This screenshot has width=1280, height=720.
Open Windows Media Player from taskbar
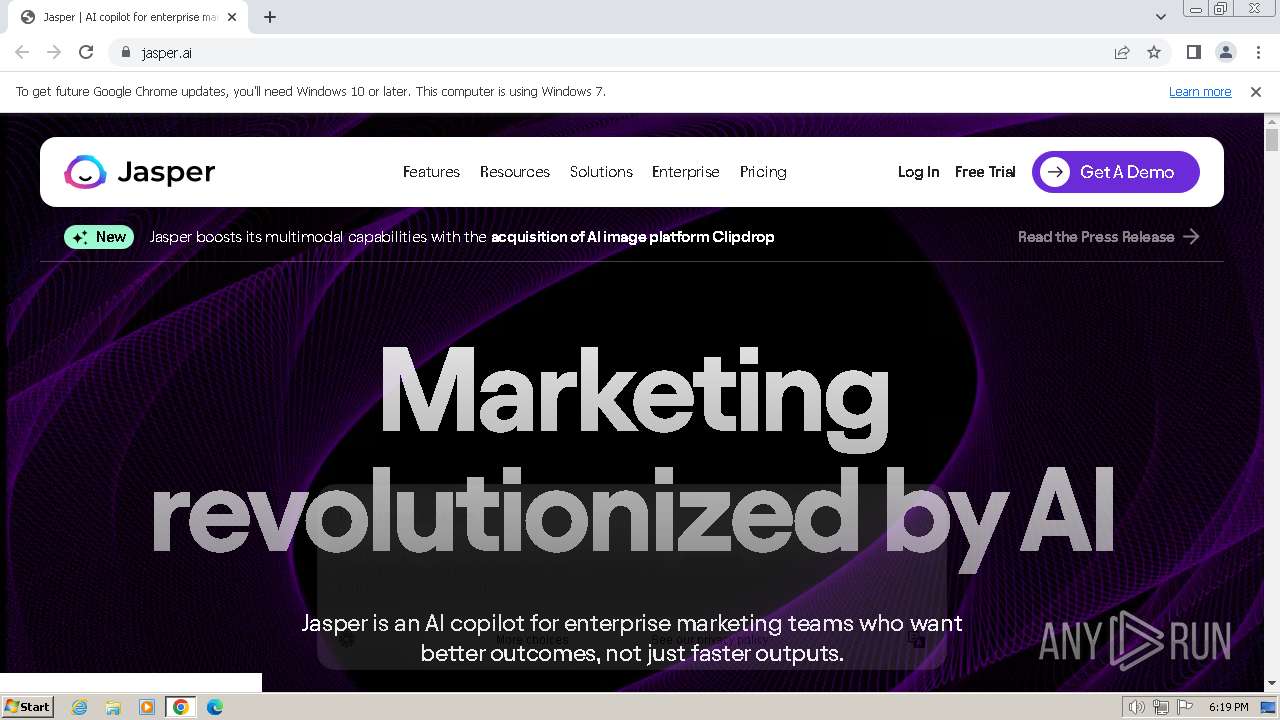tap(147, 707)
